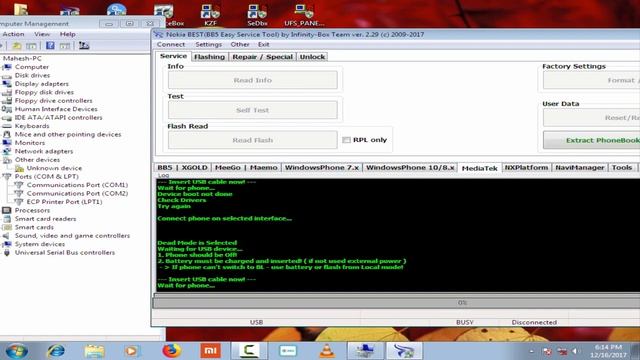The image size is (640, 360).
Task: Click the Display adapters icon in device tree
Action: (7, 84)
